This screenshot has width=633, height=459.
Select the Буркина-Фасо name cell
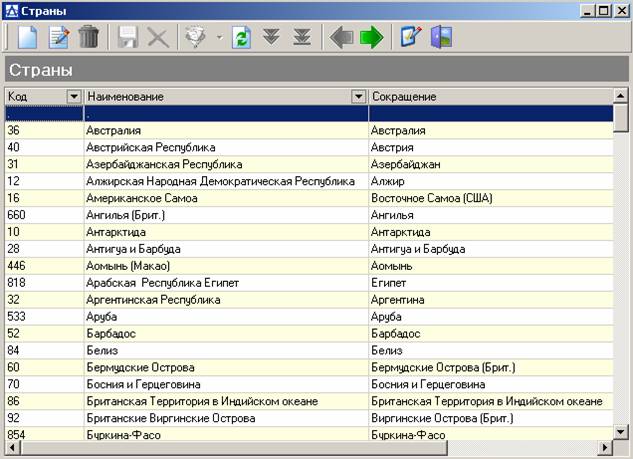click(226, 434)
